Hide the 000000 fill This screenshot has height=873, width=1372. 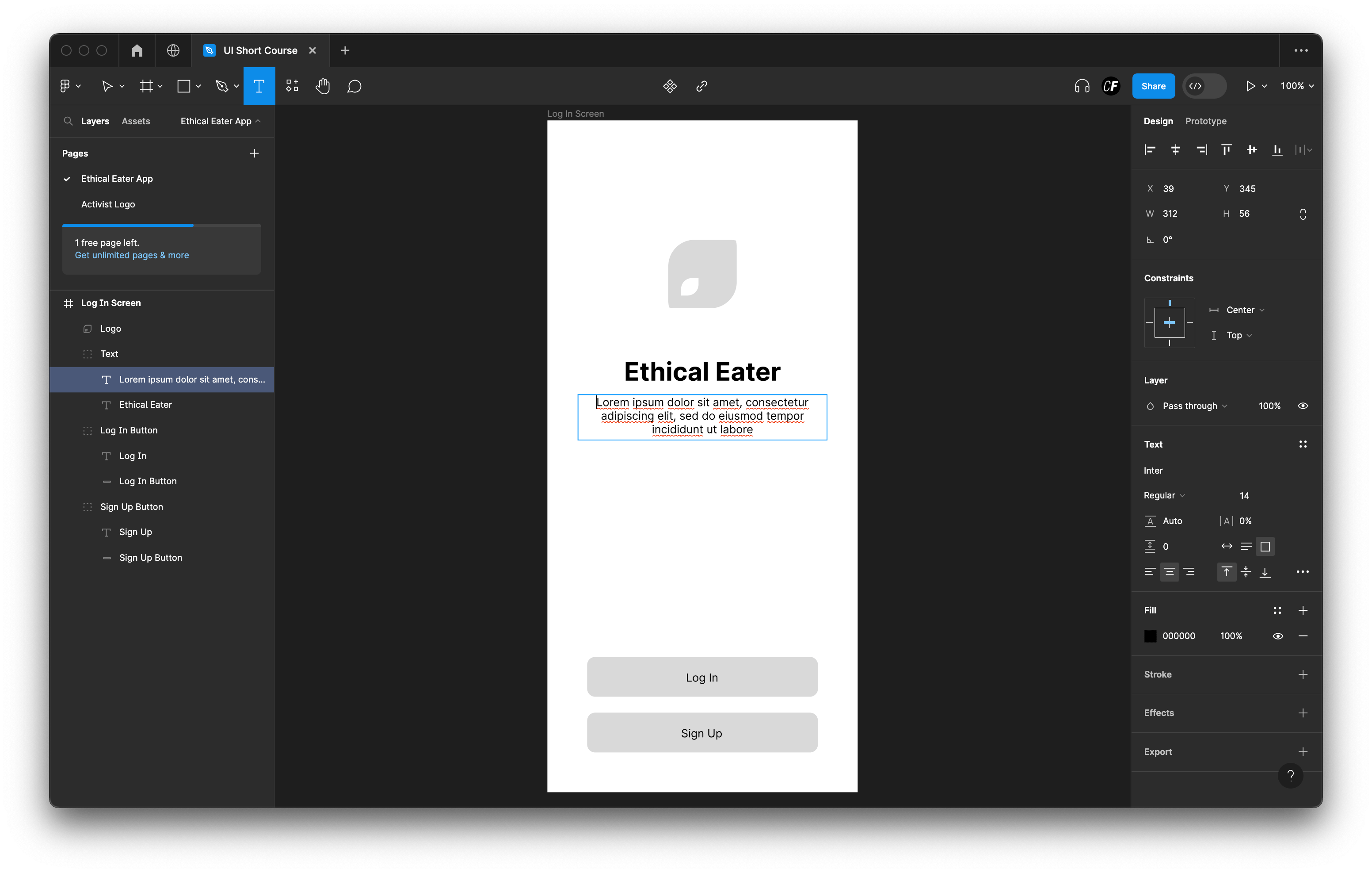tap(1277, 636)
